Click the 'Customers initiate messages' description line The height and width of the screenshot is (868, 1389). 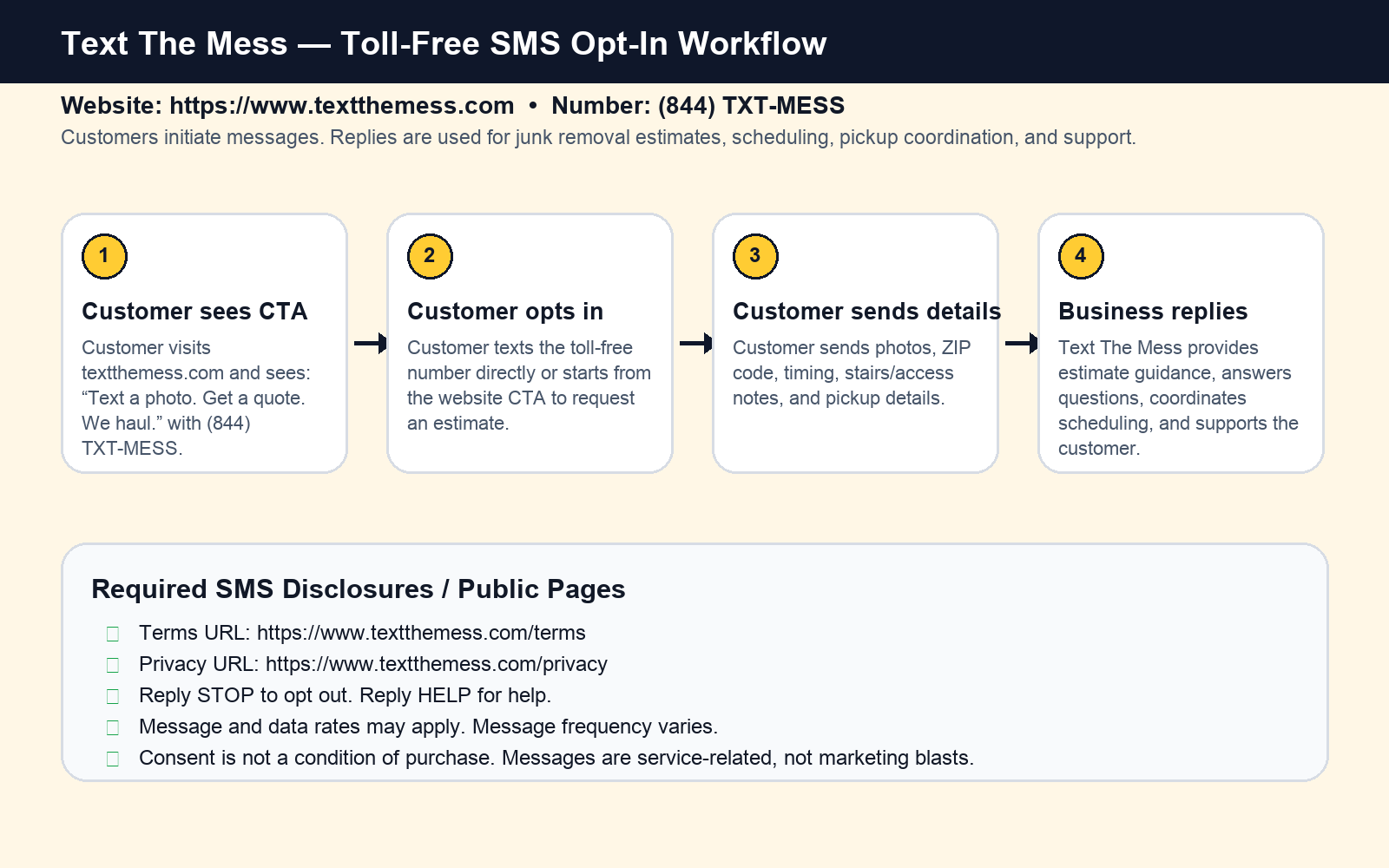(598, 137)
